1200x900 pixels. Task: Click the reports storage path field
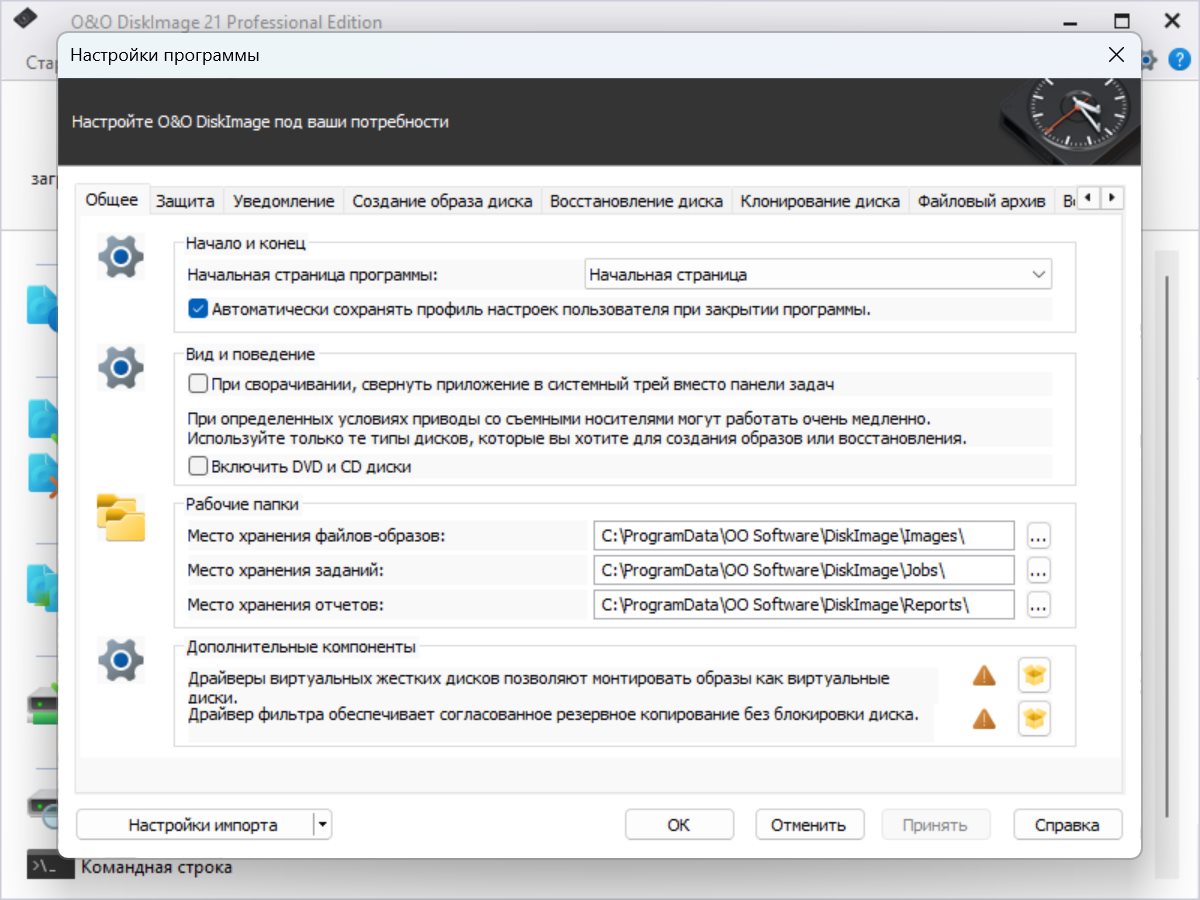[x=803, y=605]
